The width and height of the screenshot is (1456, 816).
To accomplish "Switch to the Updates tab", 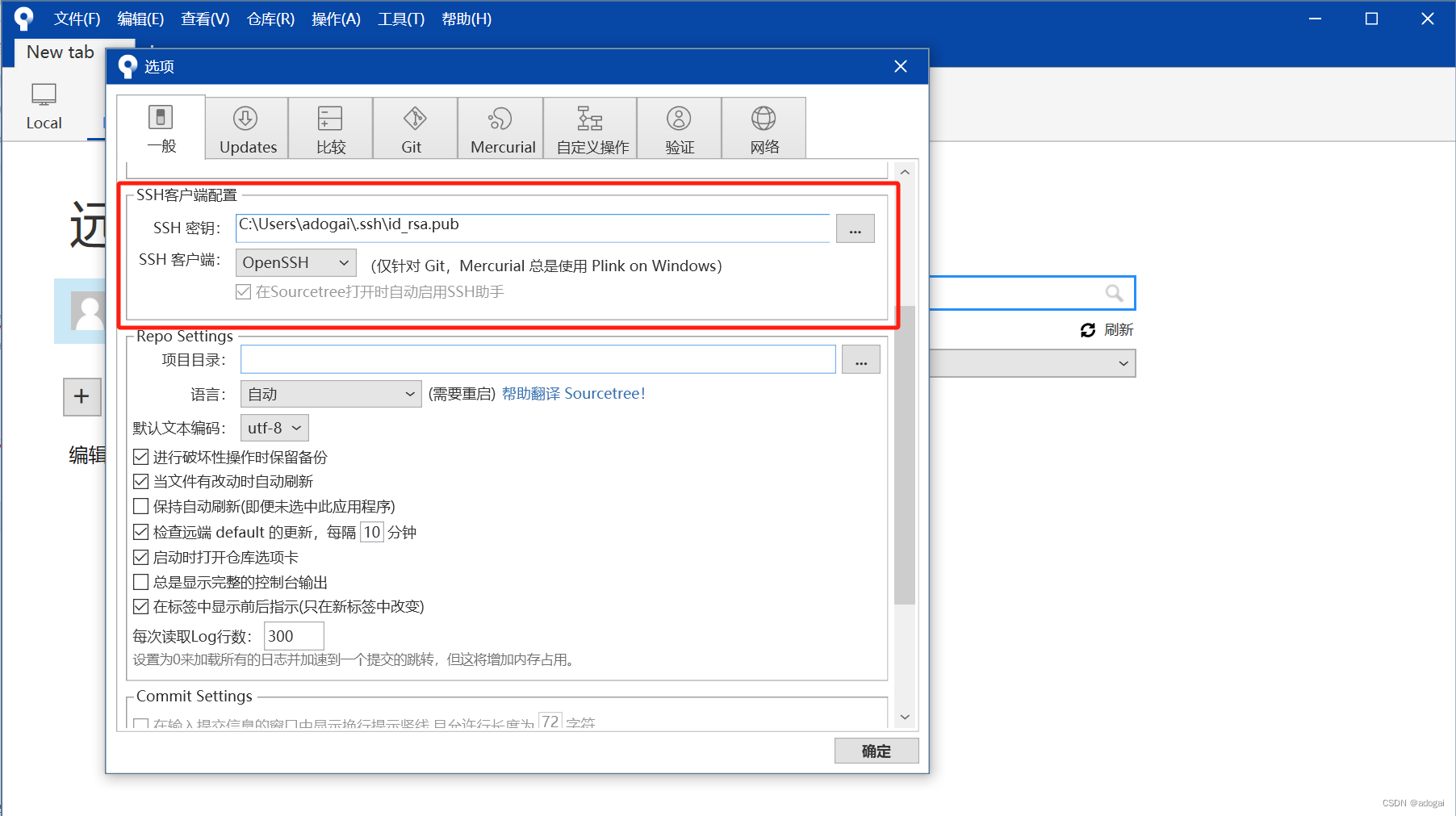I will 247,128.
